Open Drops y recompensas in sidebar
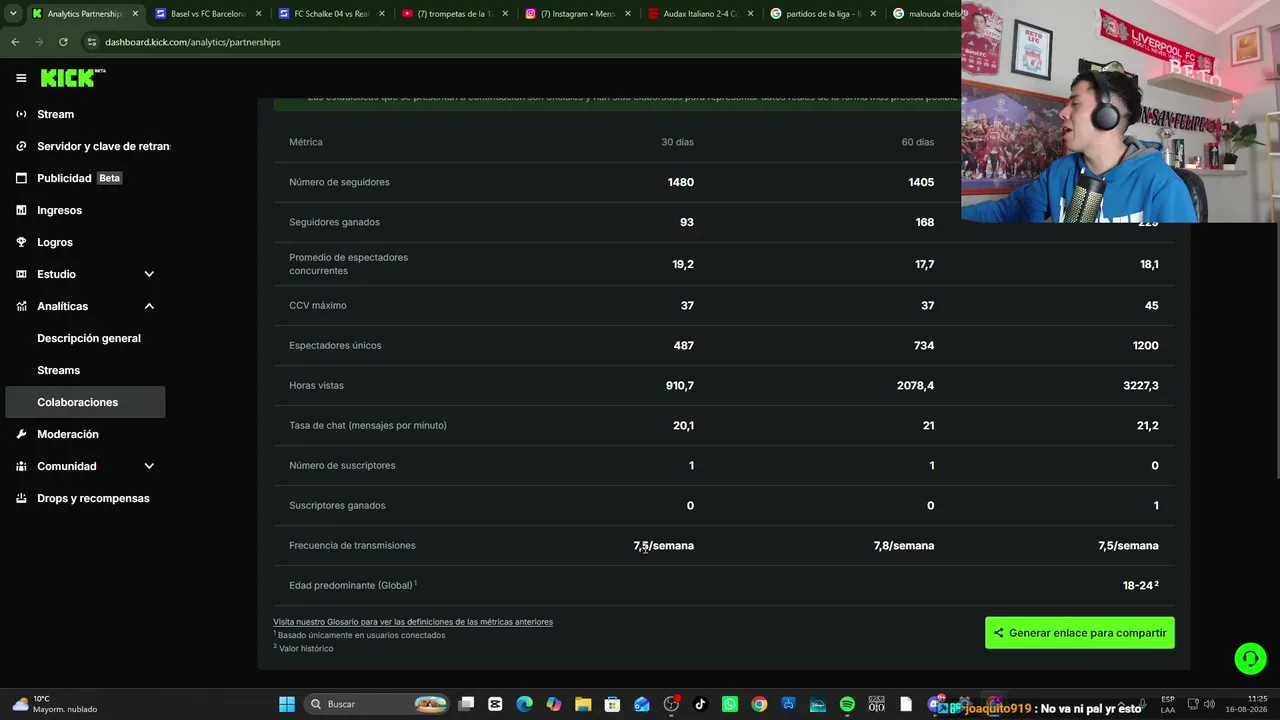The width and height of the screenshot is (1280, 720). pyautogui.click(x=86, y=498)
